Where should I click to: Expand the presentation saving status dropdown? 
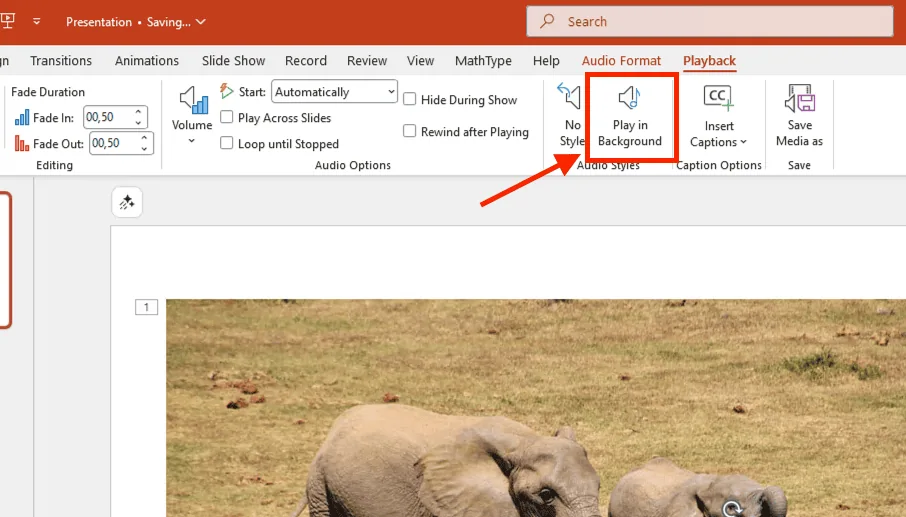pyautogui.click(x=201, y=22)
